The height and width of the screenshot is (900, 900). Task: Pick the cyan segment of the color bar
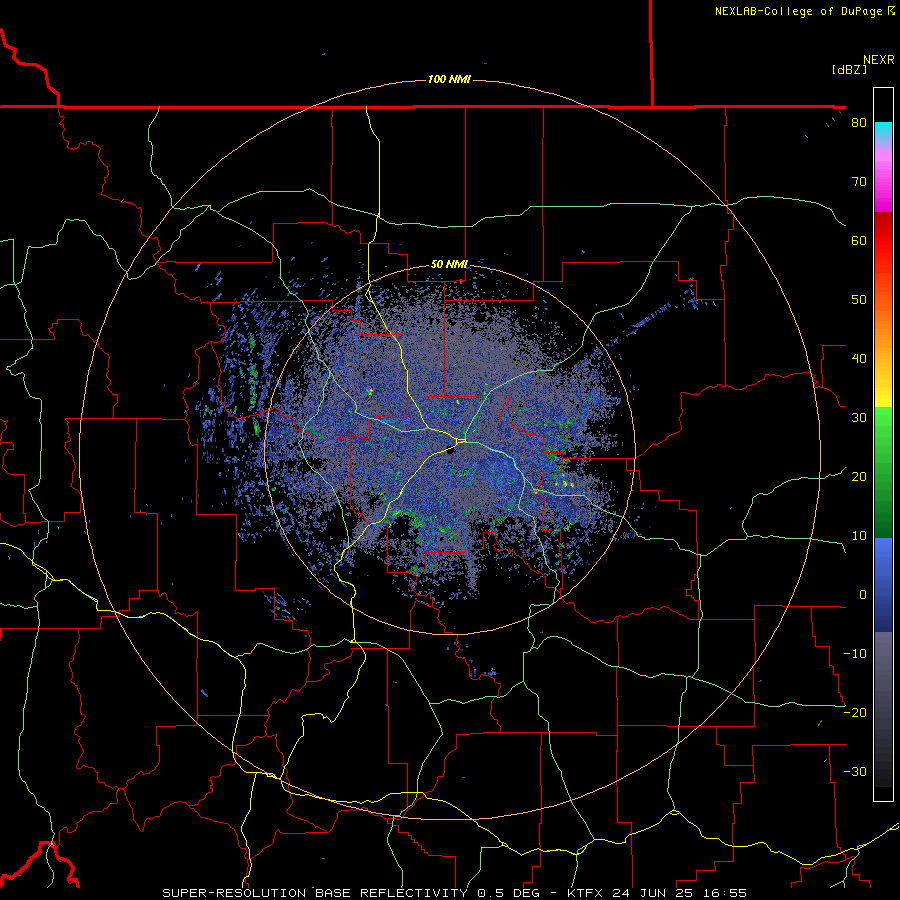[883, 132]
